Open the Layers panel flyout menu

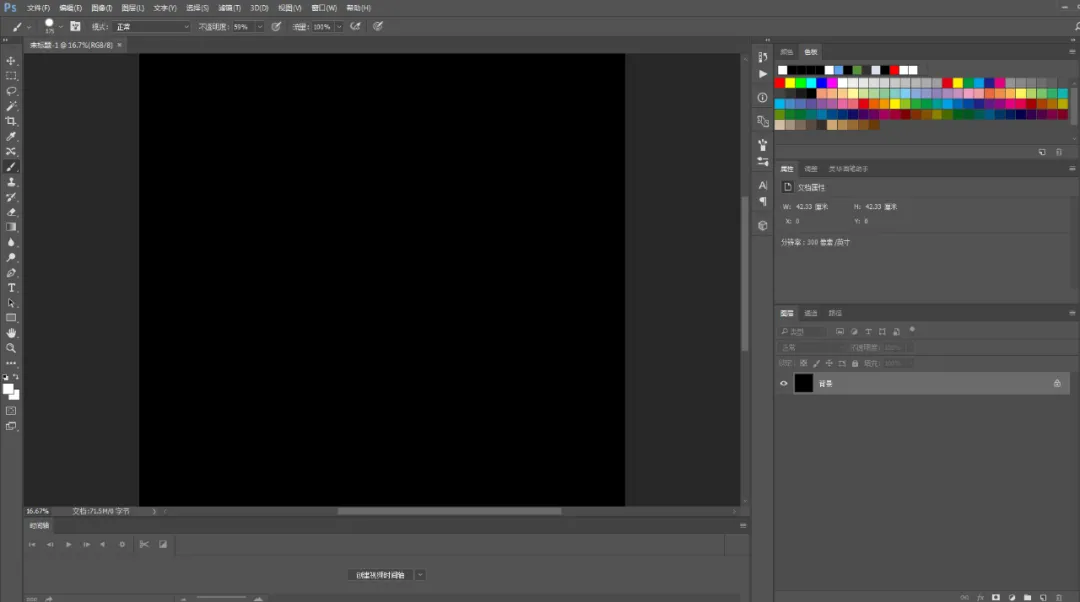[1072, 313]
